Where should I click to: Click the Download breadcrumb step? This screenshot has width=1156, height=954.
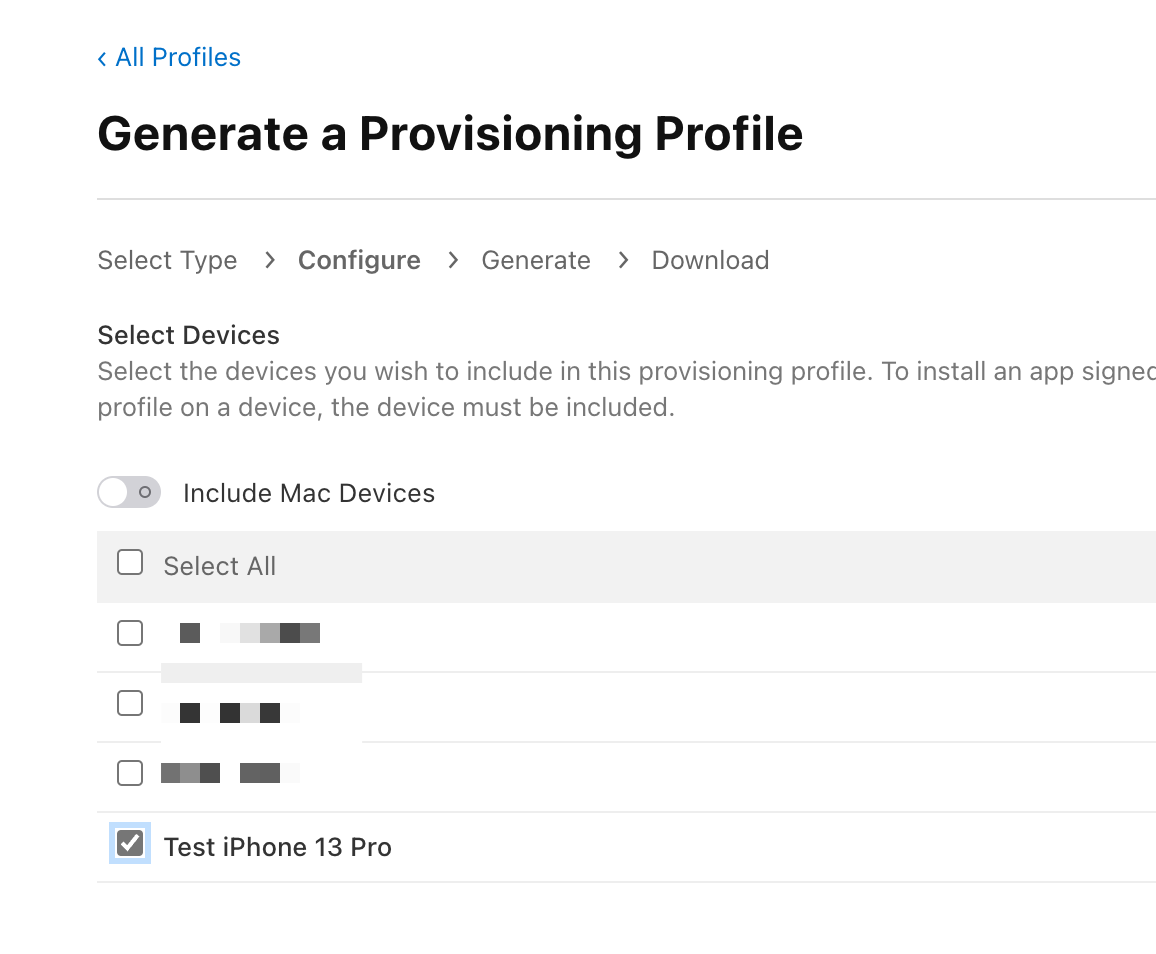tap(710, 261)
